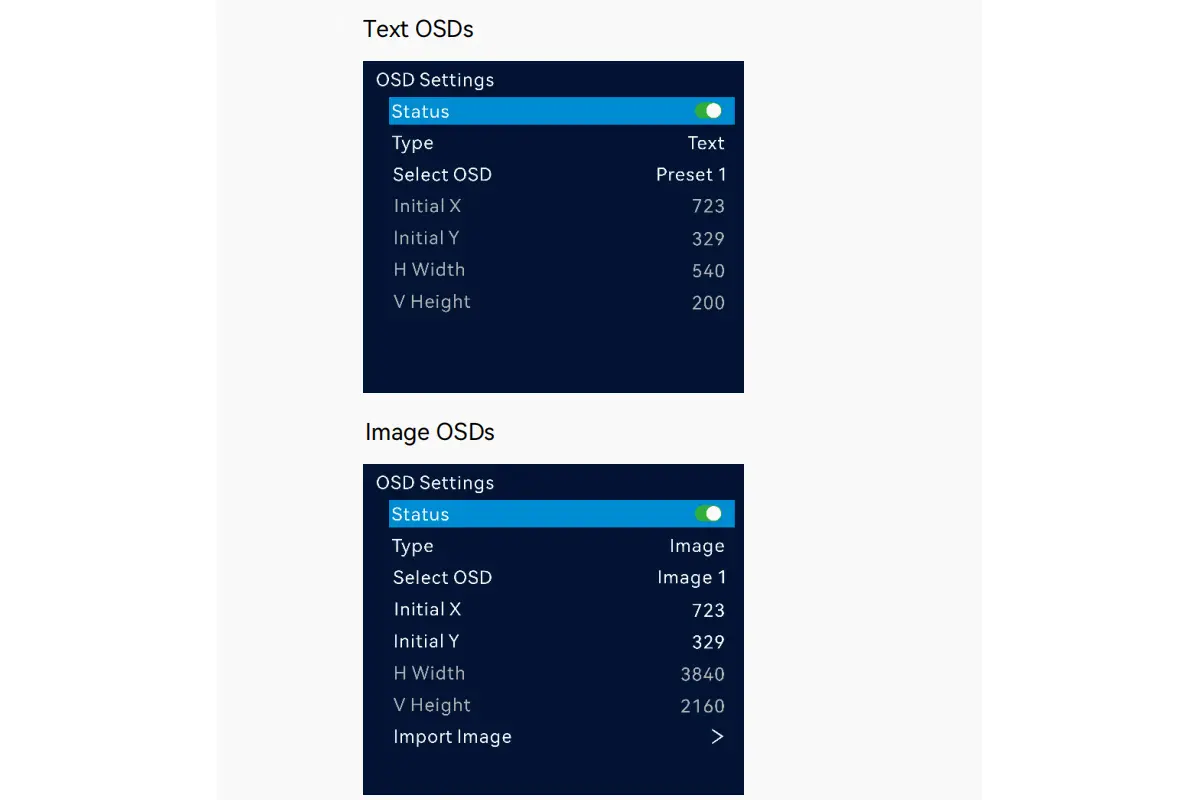Viewport: 1200px width, 800px height.
Task: Select the Import Image menu entry
Action: coord(452,737)
